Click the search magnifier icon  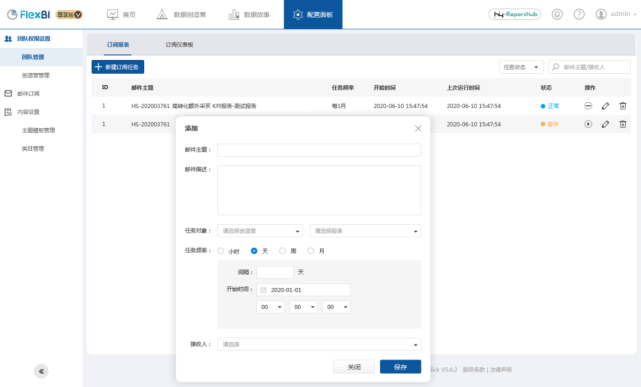click(555, 67)
